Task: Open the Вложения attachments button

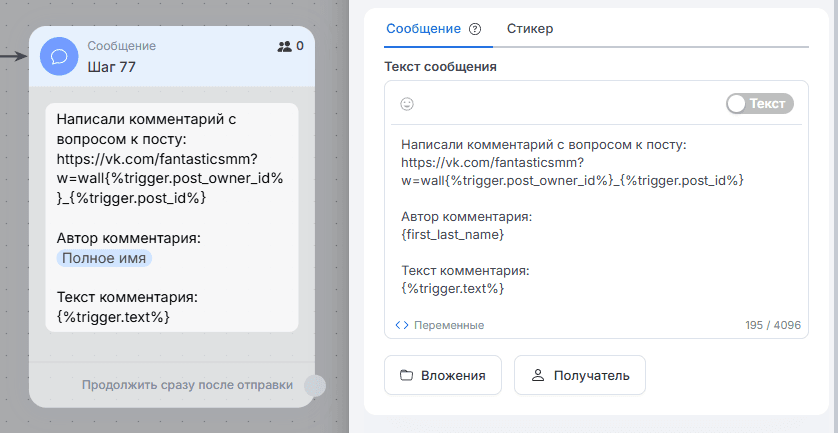Action: point(443,375)
